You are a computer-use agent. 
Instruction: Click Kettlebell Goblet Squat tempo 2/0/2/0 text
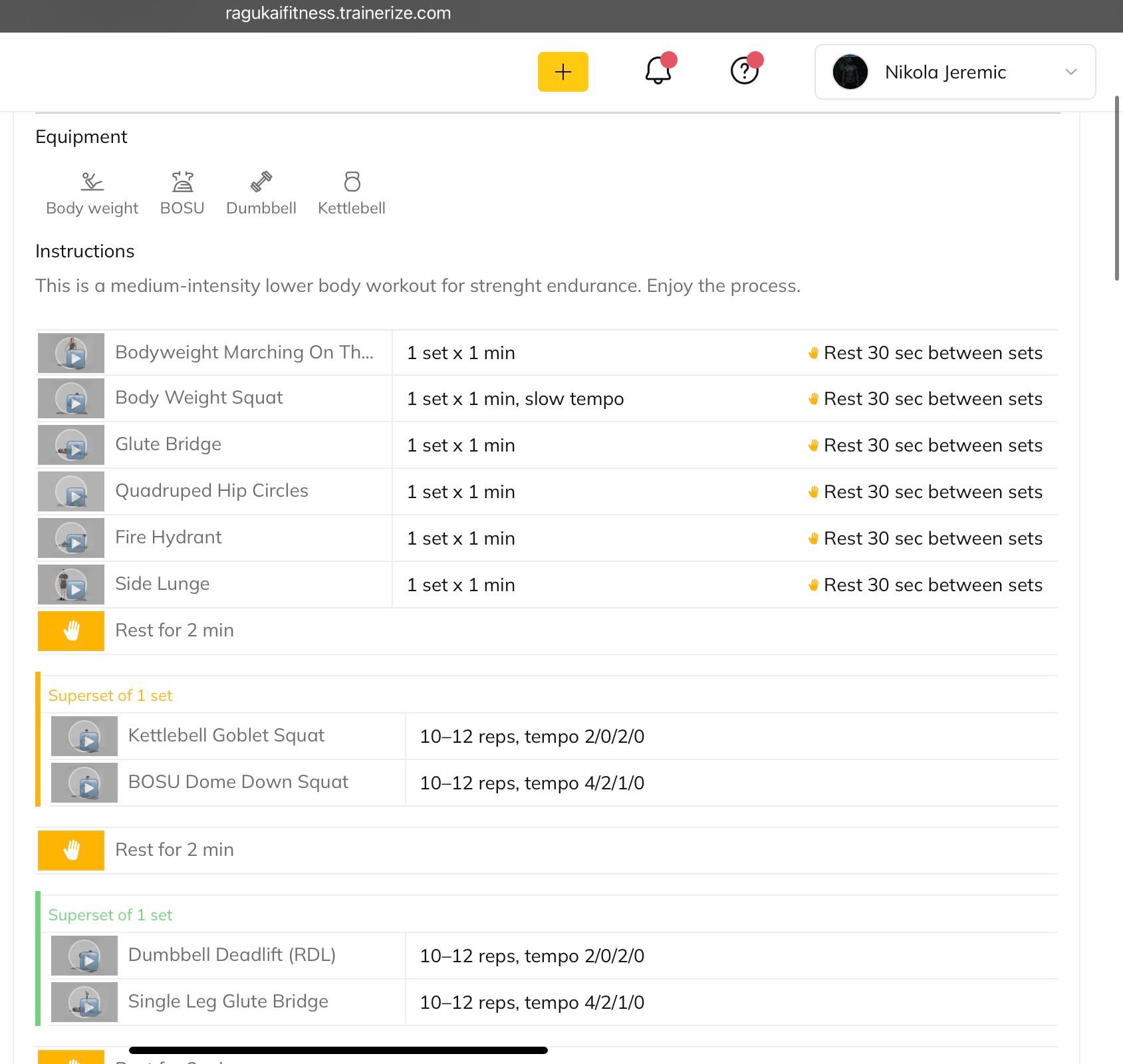coord(532,737)
